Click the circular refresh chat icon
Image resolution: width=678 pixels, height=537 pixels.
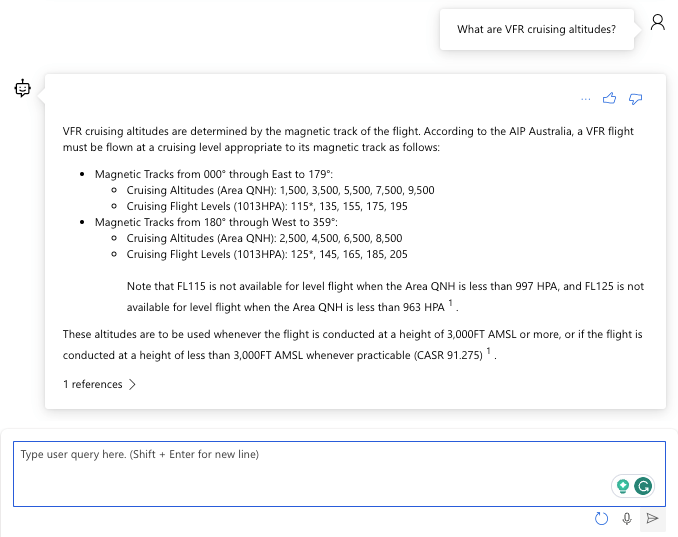(x=601, y=518)
